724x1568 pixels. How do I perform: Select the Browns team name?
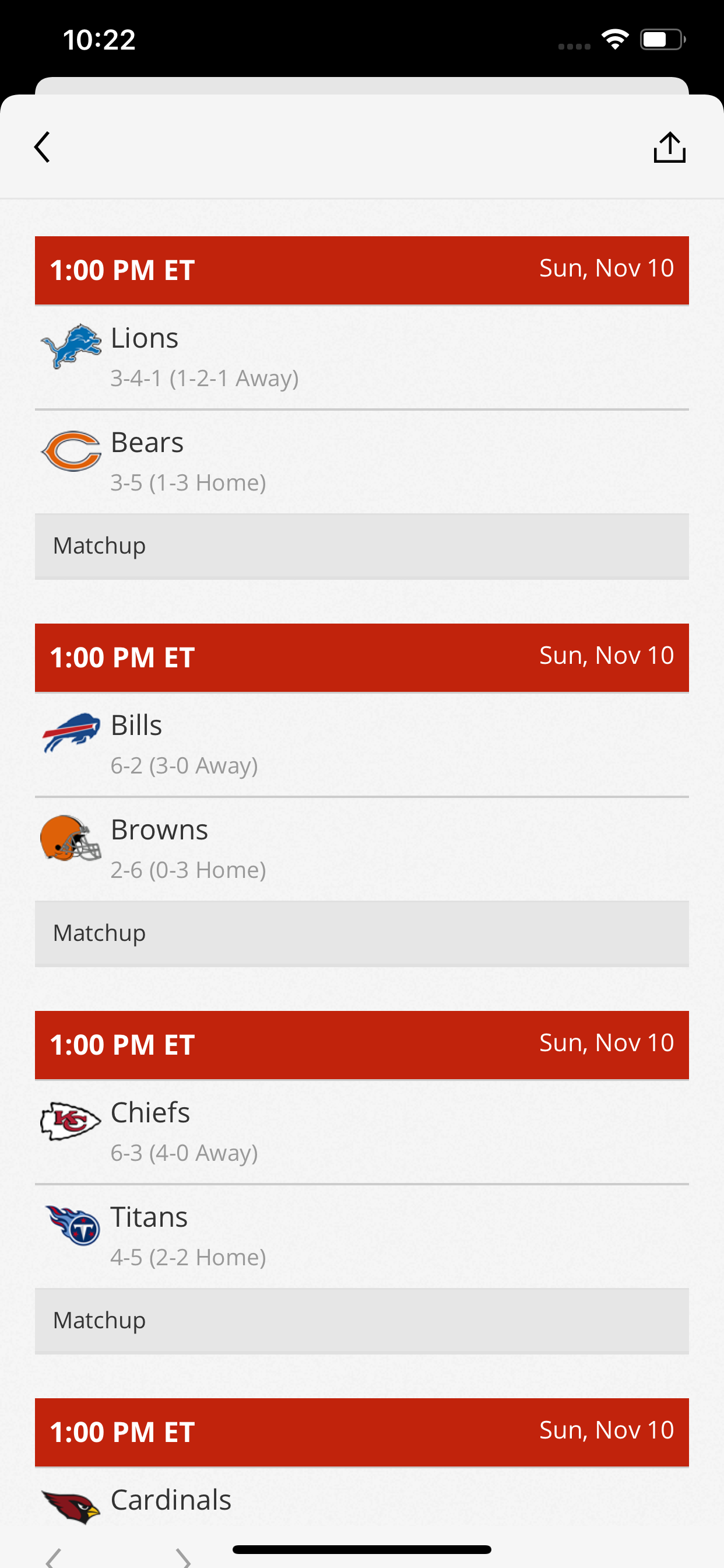click(159, 829)
